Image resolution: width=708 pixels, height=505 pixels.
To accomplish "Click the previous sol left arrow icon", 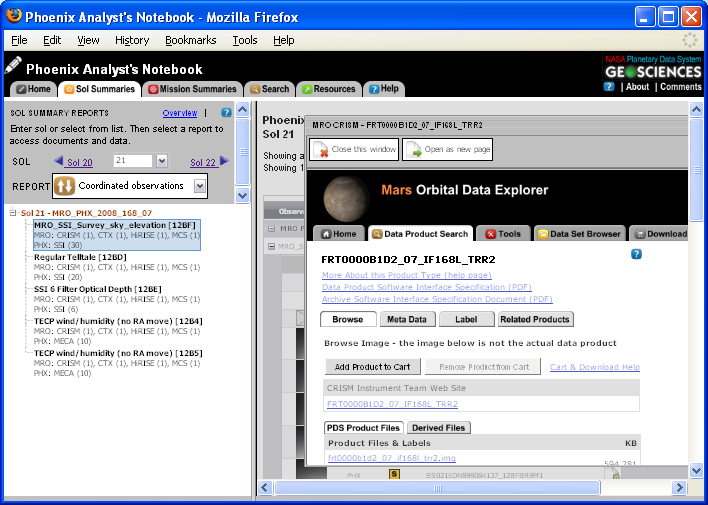I will point(59,160).
